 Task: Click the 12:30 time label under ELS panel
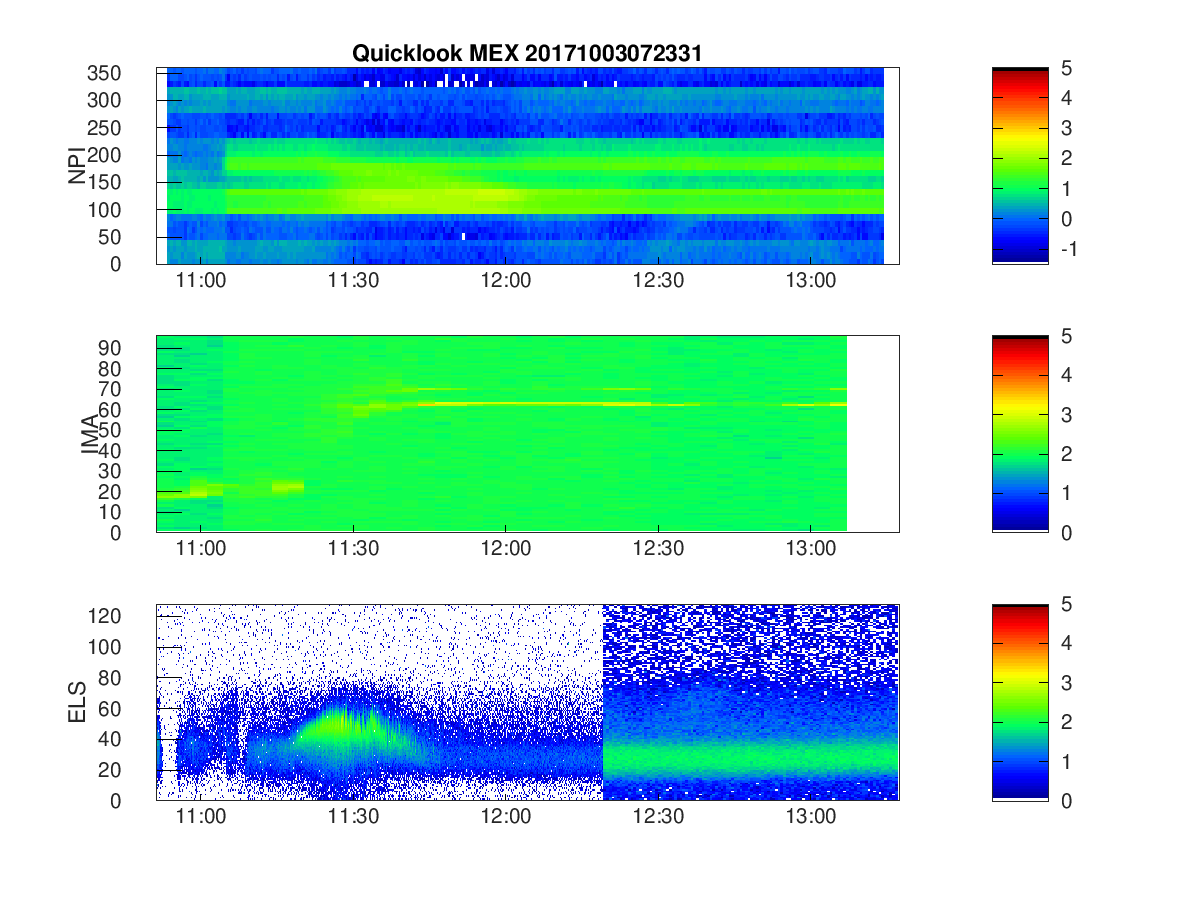pos(658,817)
